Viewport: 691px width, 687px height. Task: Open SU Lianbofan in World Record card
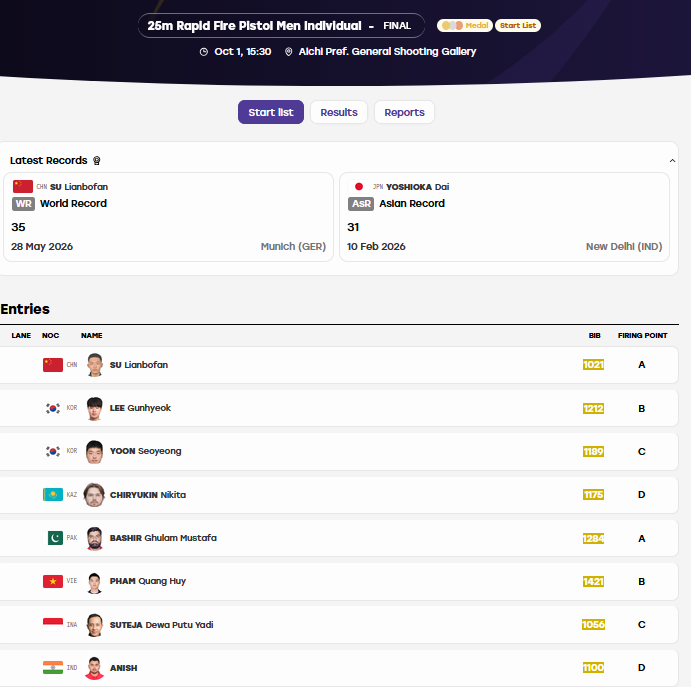click(79, 187)
